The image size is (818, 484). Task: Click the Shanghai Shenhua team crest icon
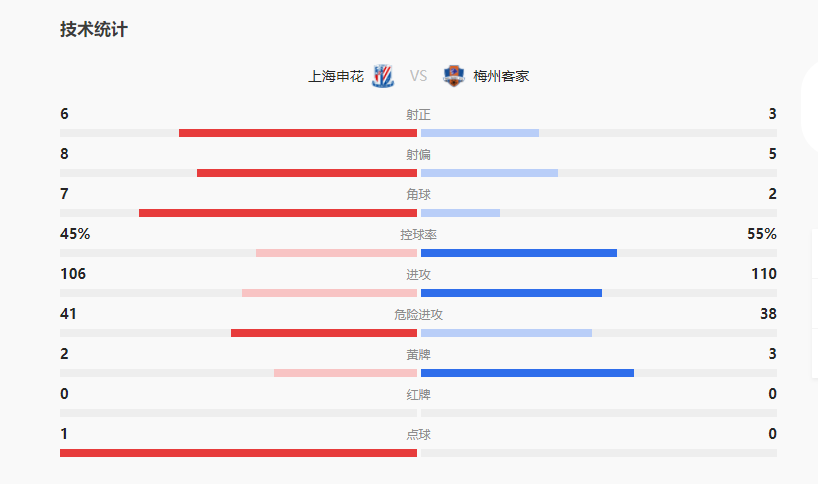click(x=382, y=76)
